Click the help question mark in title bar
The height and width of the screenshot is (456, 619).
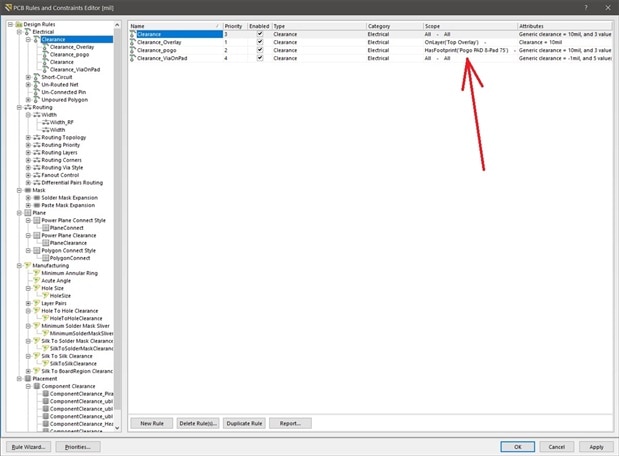point(586,8)
